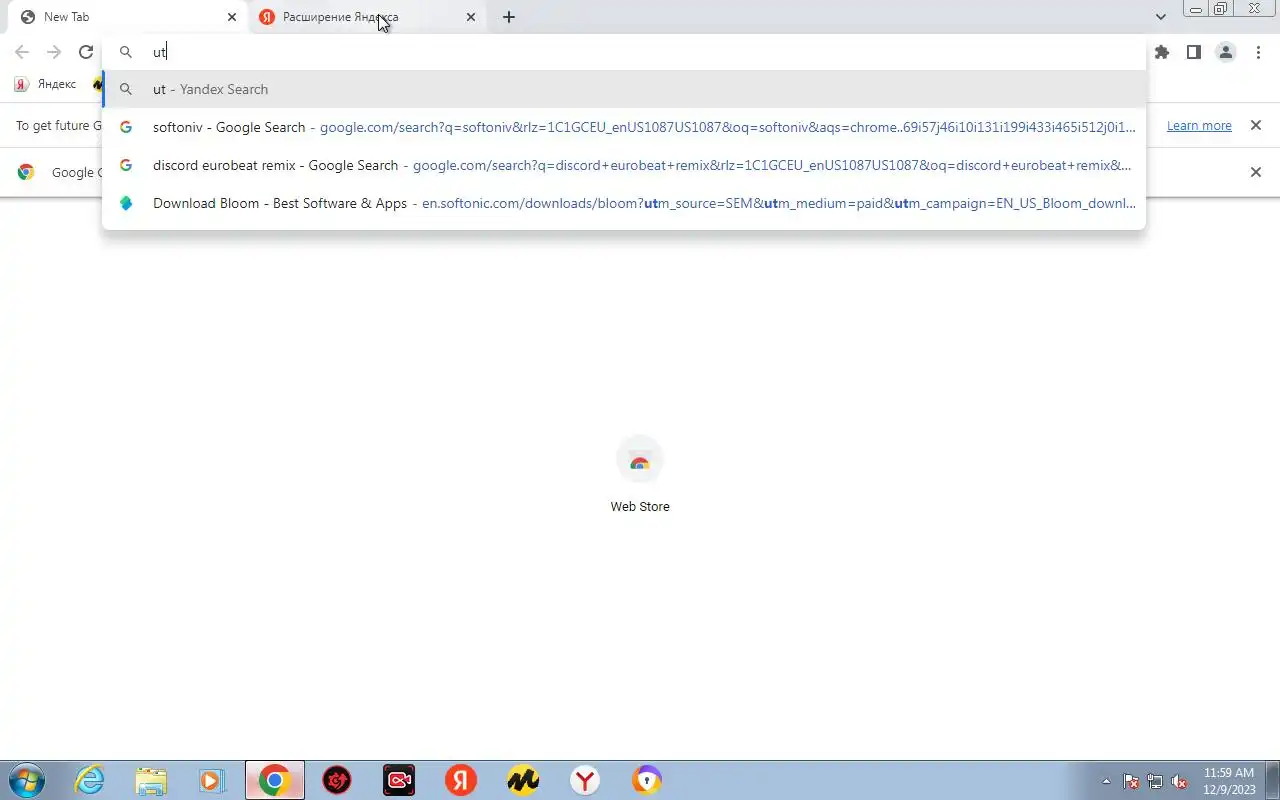Close the New Tab tab
This screenshot has width=1280, height=800.
click(232, 17)
